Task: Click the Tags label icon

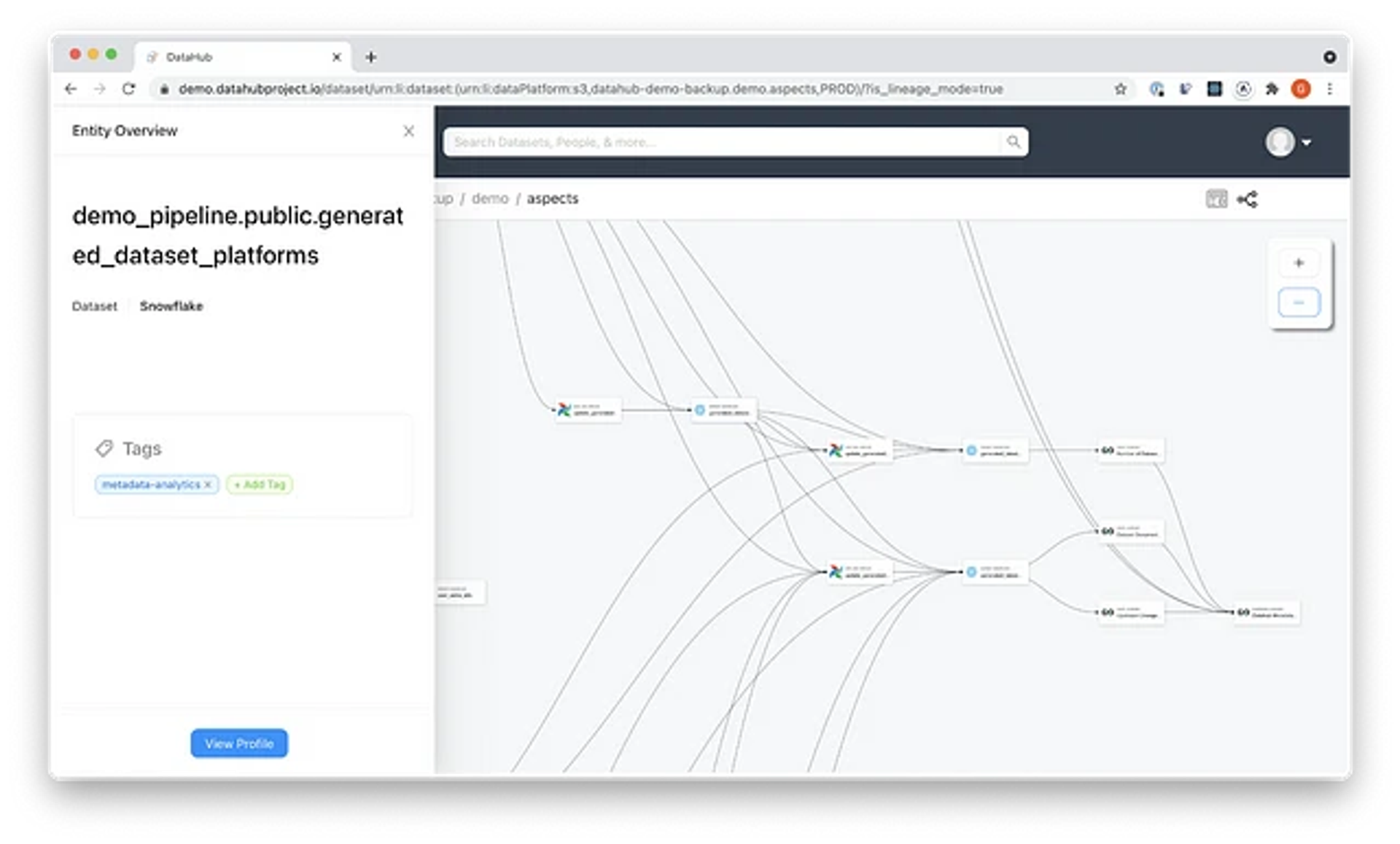Action: click(x=104, y=448)
